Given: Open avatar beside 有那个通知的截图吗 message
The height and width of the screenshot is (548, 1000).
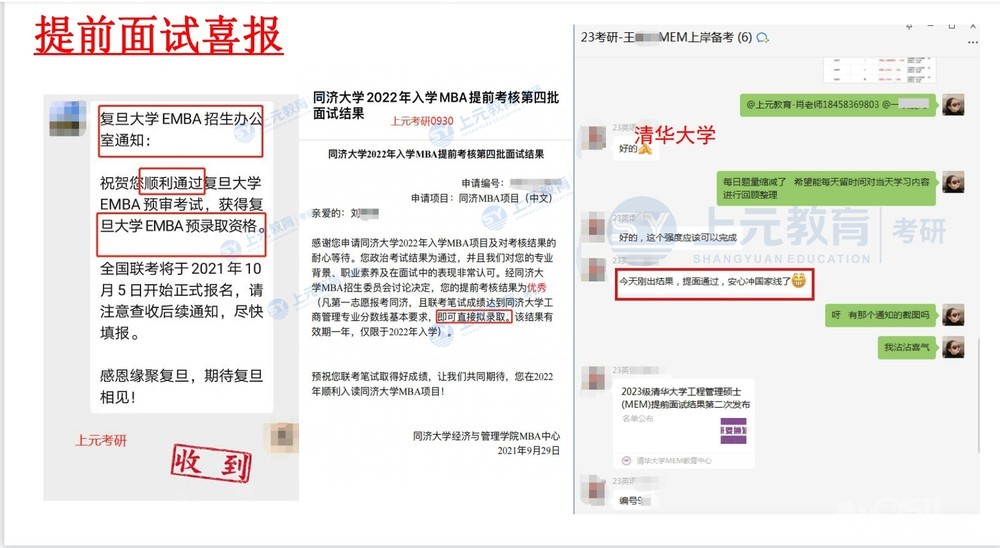Looking at the screenshot, I should pos(953,315).
